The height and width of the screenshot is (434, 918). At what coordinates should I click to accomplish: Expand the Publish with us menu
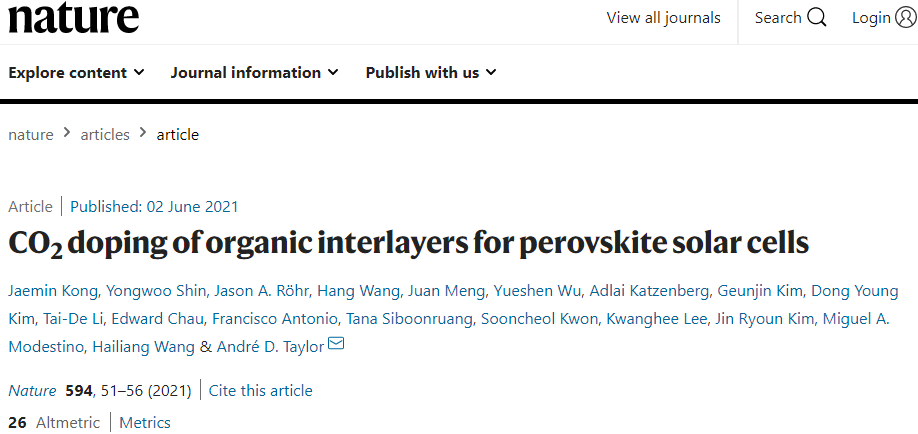(431, 73)
